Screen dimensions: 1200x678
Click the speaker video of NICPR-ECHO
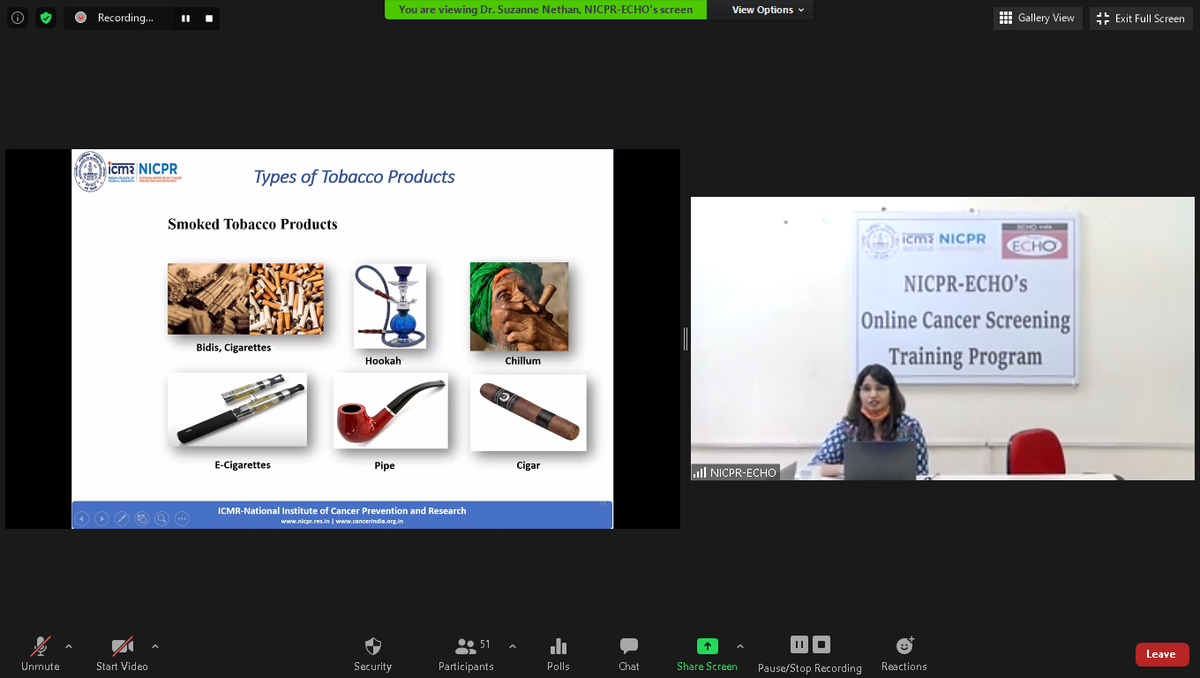coord(942,338)
